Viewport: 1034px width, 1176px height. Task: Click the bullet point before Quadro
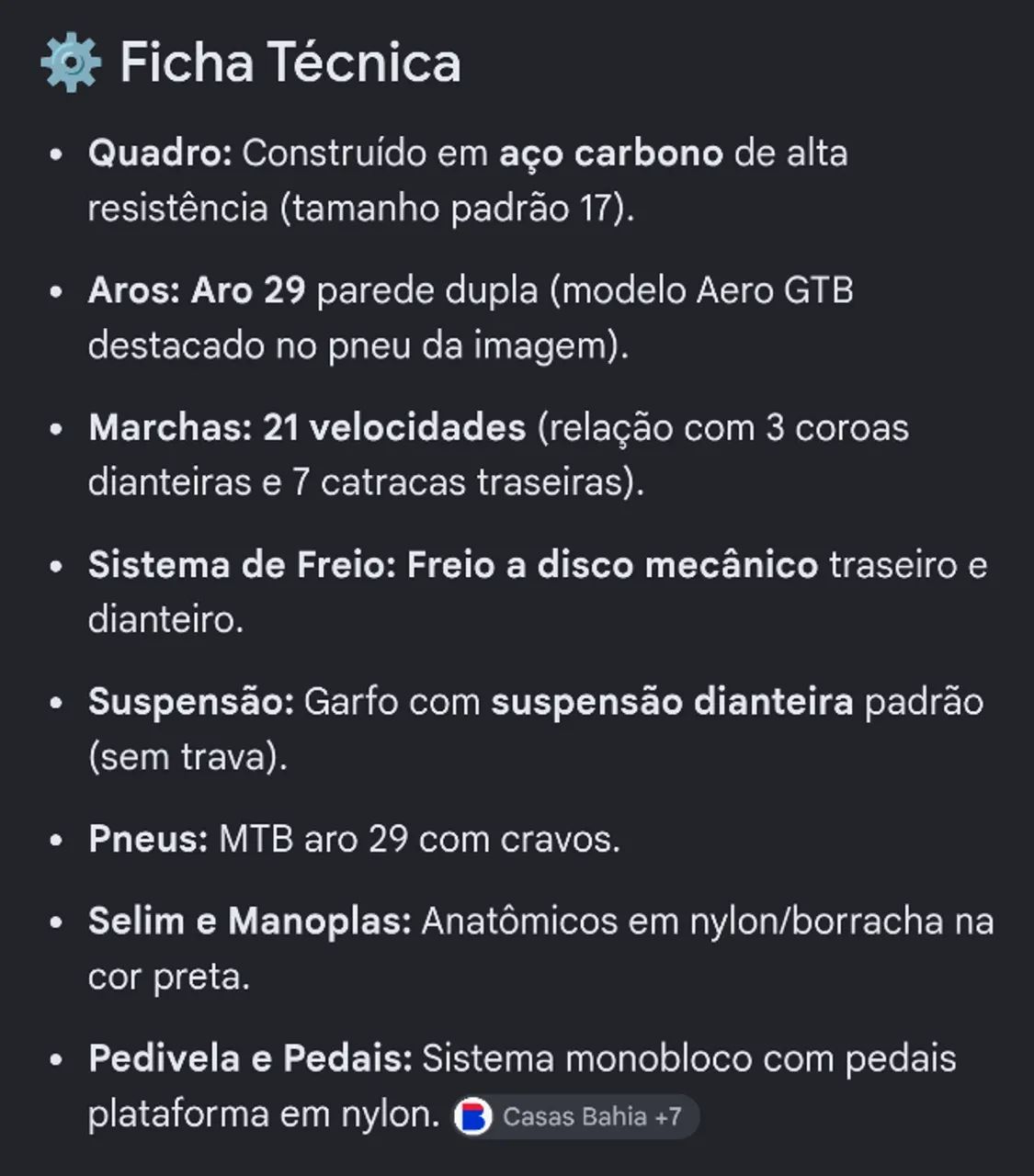[57, 153]
